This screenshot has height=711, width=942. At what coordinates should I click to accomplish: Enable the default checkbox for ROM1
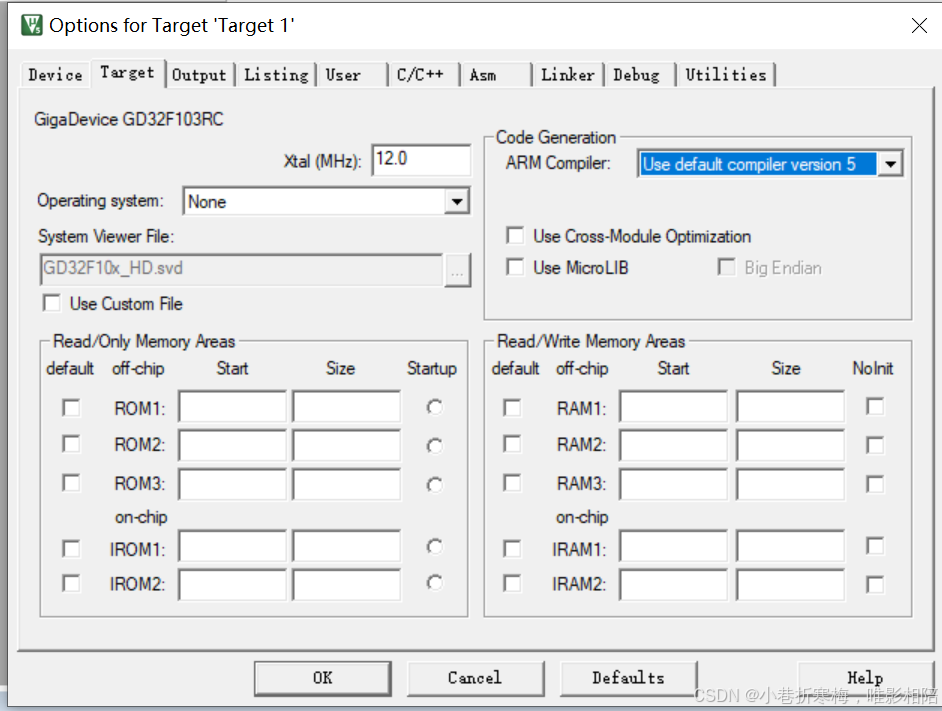click(x=70, y=407)
